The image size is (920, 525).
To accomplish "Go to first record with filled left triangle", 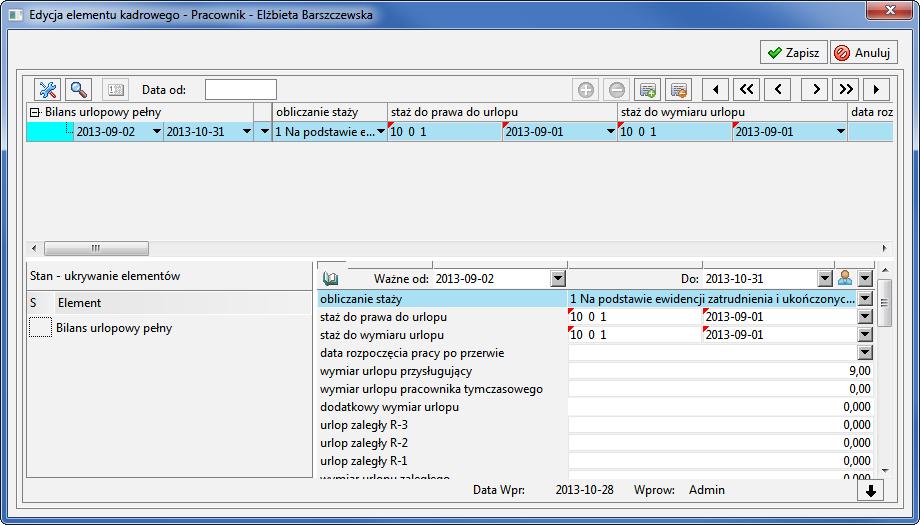I will [716, 90].
